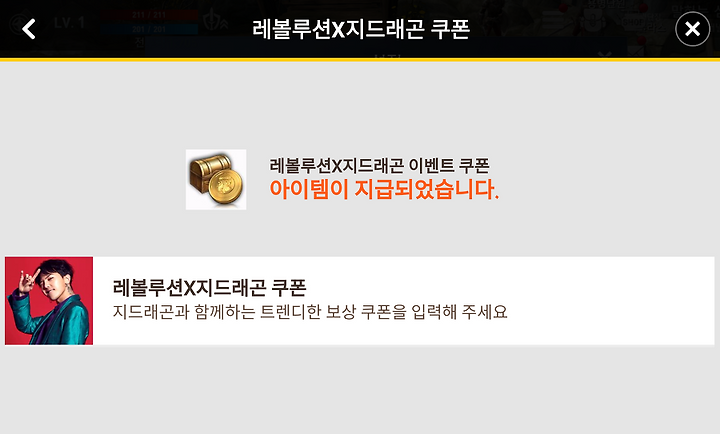
Task: Tap the empty gray area below the coupon row
Action: coord(360,389)
